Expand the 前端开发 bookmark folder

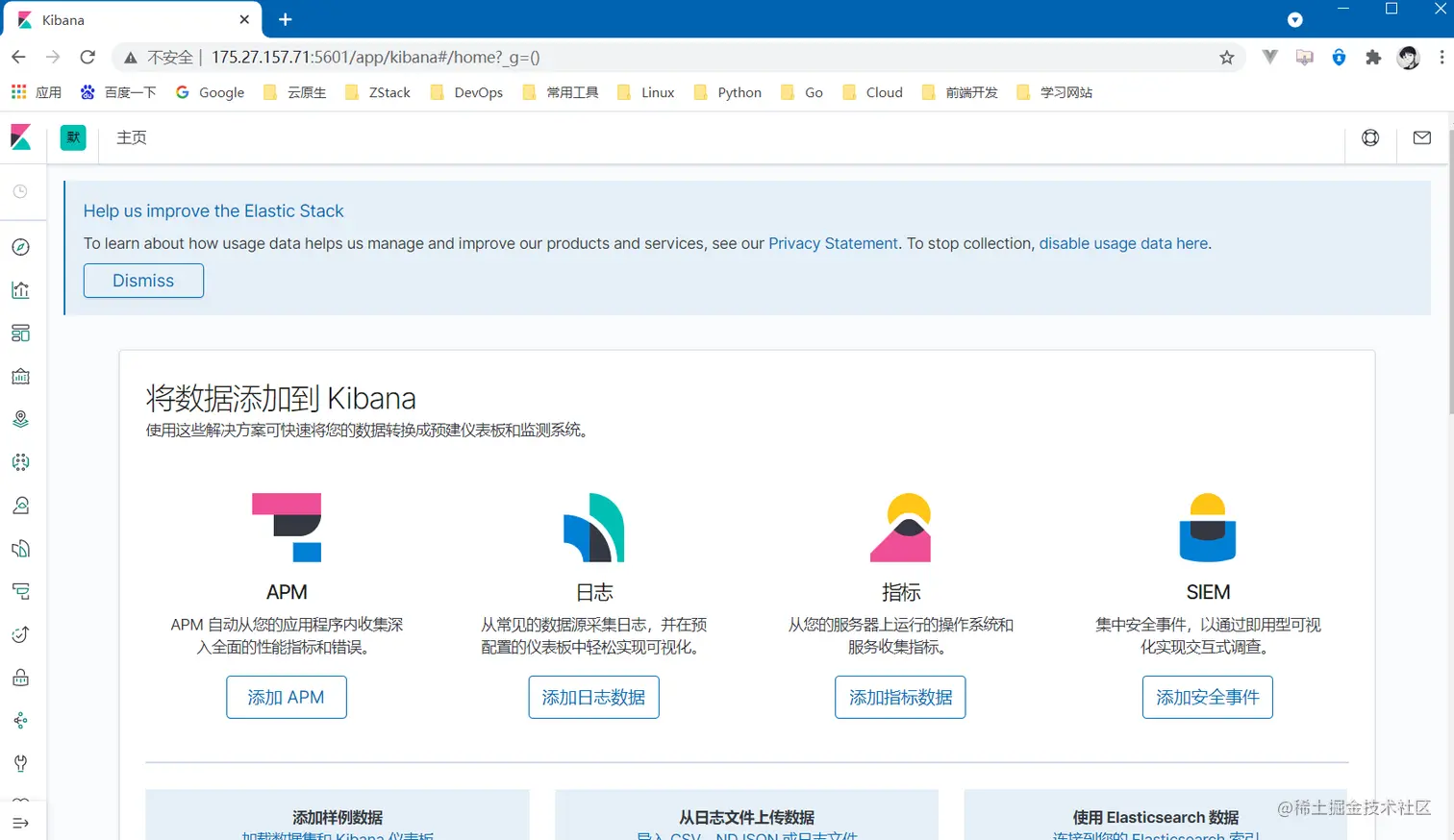960,92
